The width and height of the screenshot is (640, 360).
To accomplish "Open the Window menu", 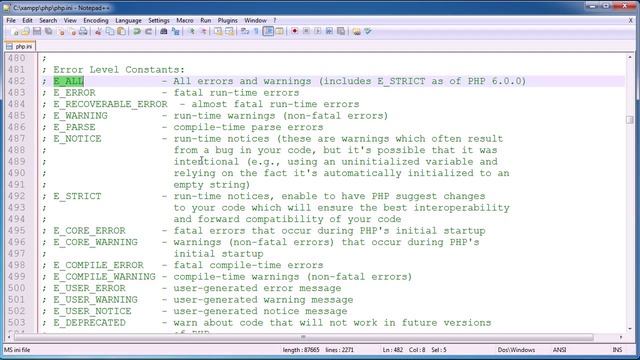I will point(255,20).
